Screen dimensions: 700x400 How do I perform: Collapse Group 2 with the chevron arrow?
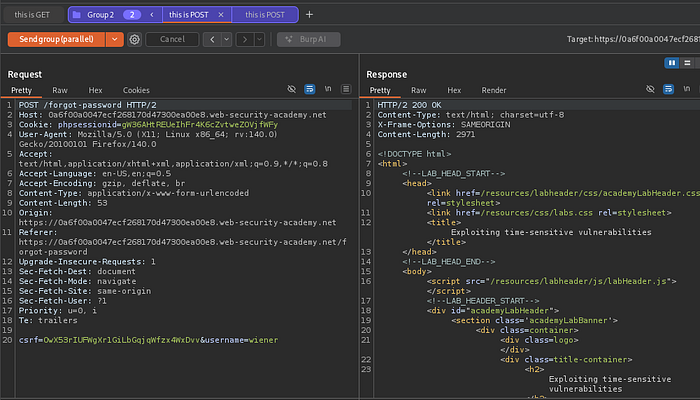coord(152,15)
